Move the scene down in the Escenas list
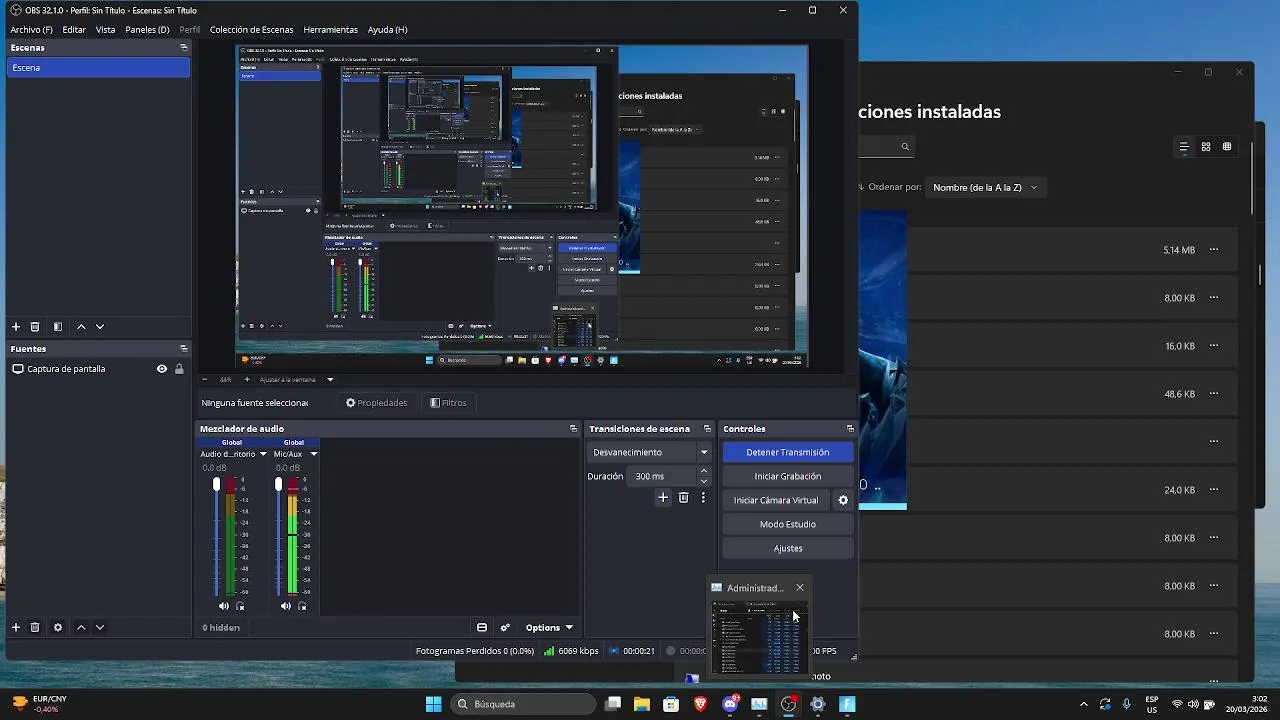This screenshot has width=1280, height=720. coord(100,327)
